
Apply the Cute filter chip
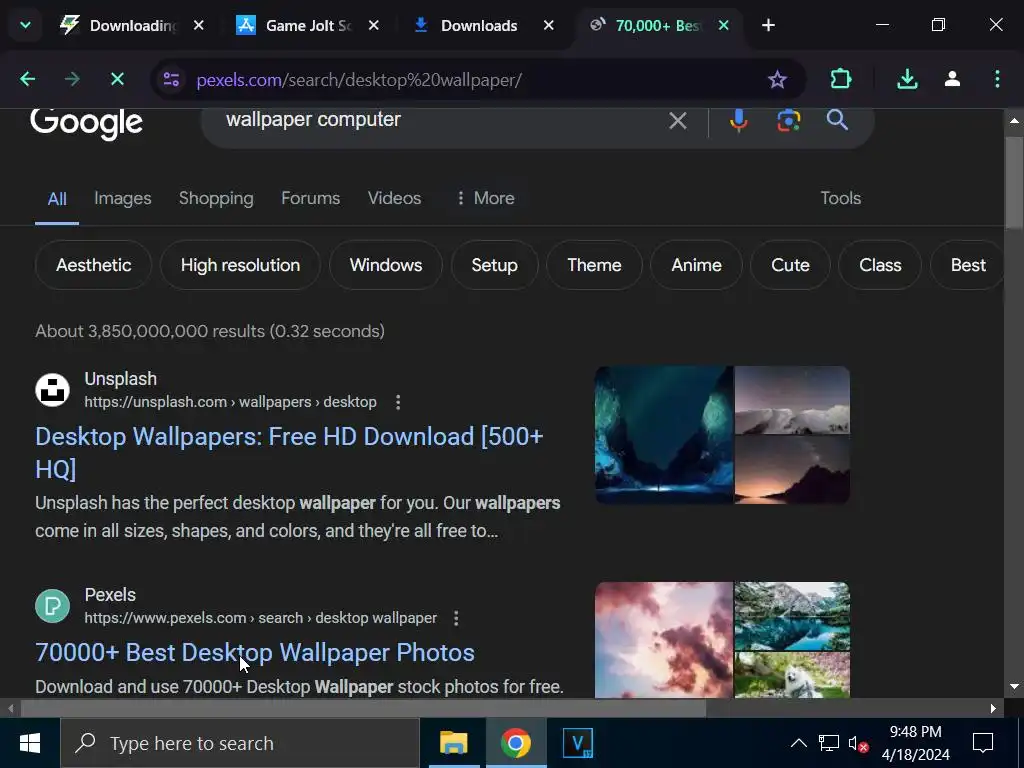click(790, 265)
